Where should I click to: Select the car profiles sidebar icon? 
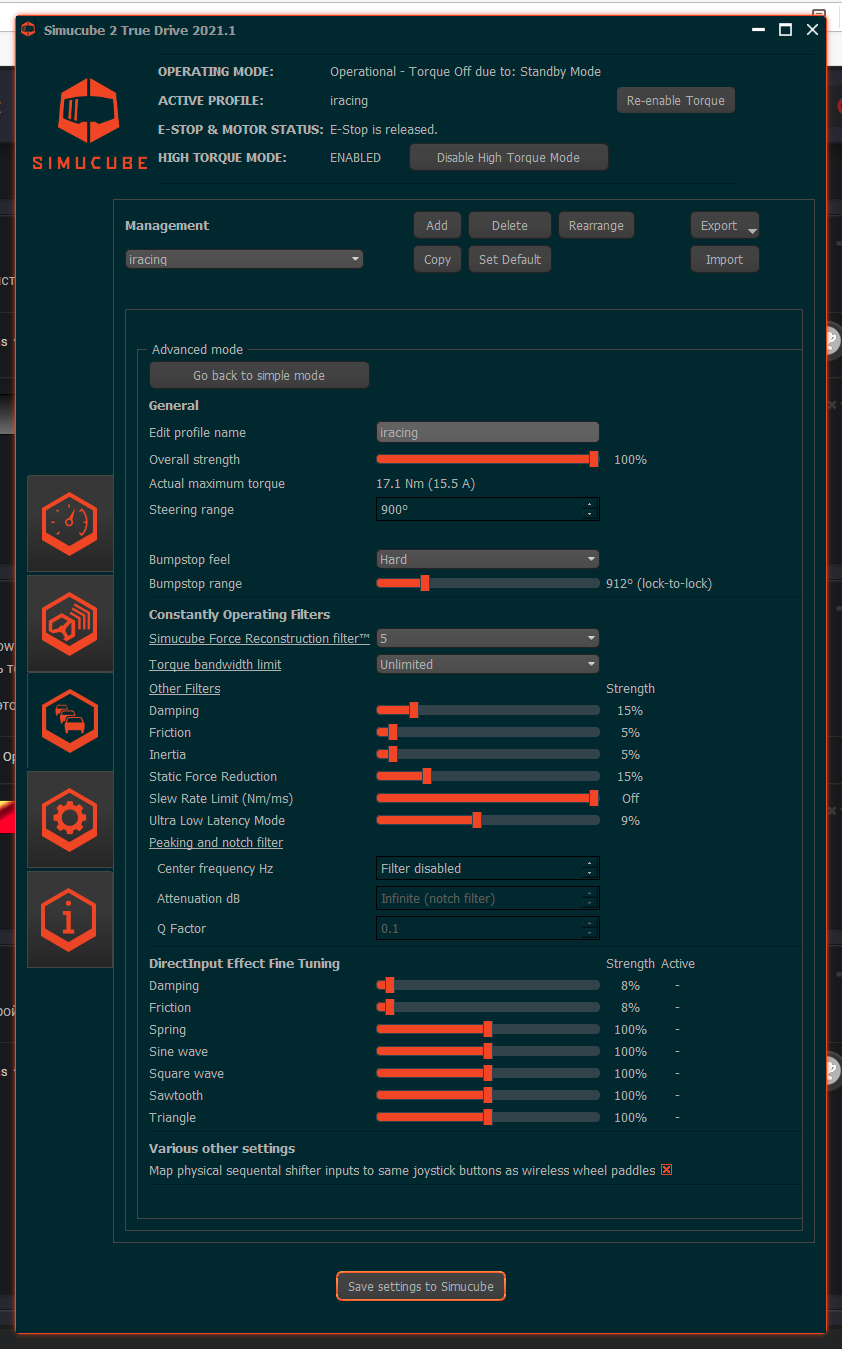pos(69,720)
